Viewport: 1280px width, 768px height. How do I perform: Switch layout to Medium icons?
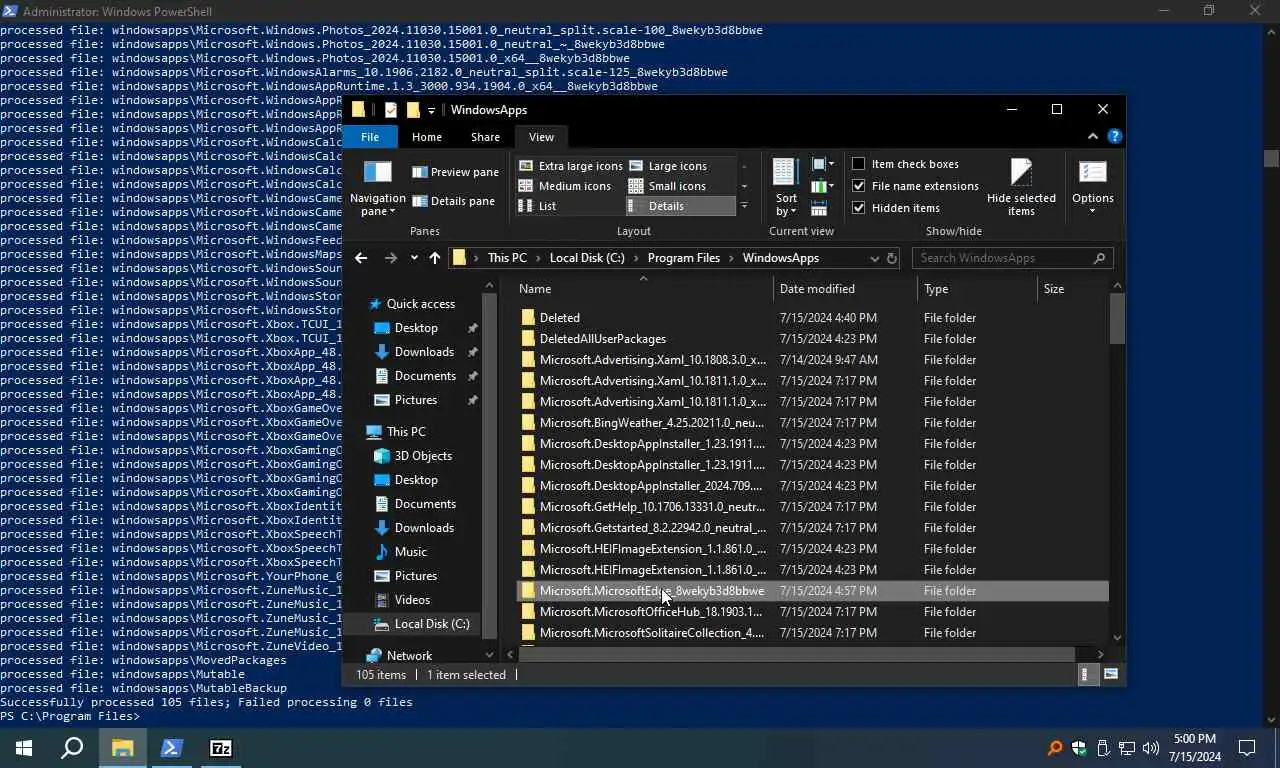[x=564, y=186]
